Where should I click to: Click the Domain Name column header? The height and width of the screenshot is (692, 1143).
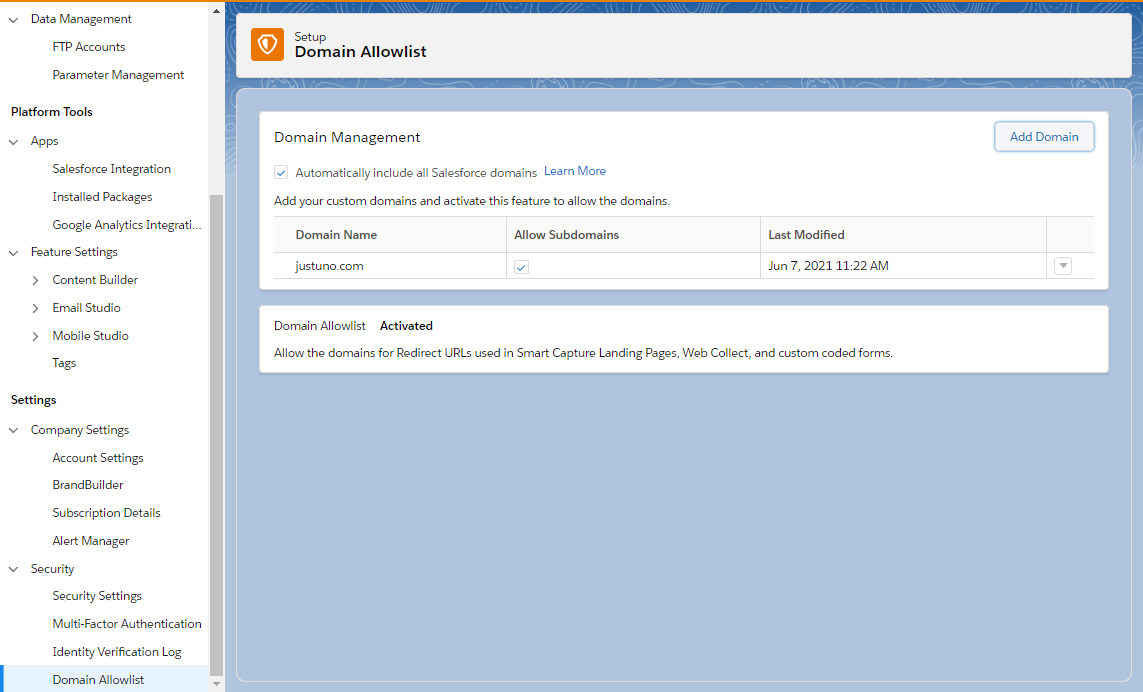pyautogui.click(x=336, y=235)
